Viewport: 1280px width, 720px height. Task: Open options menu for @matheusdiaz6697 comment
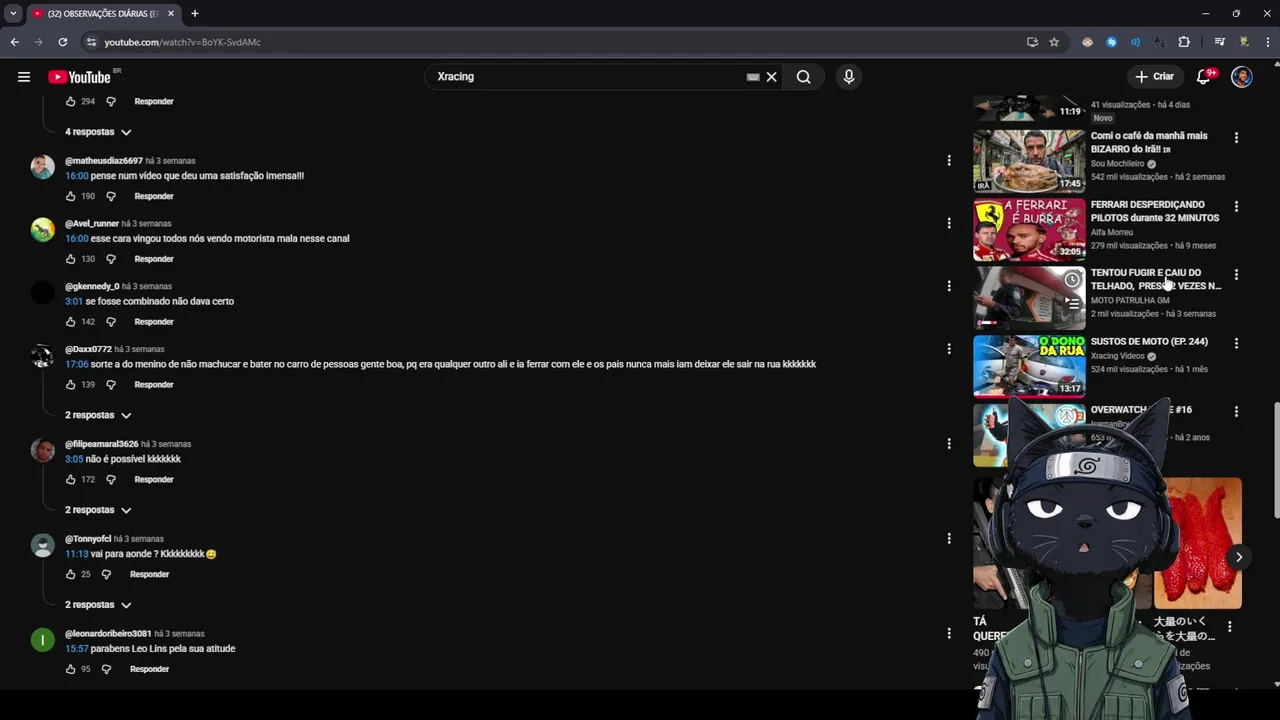pos(949,161)
